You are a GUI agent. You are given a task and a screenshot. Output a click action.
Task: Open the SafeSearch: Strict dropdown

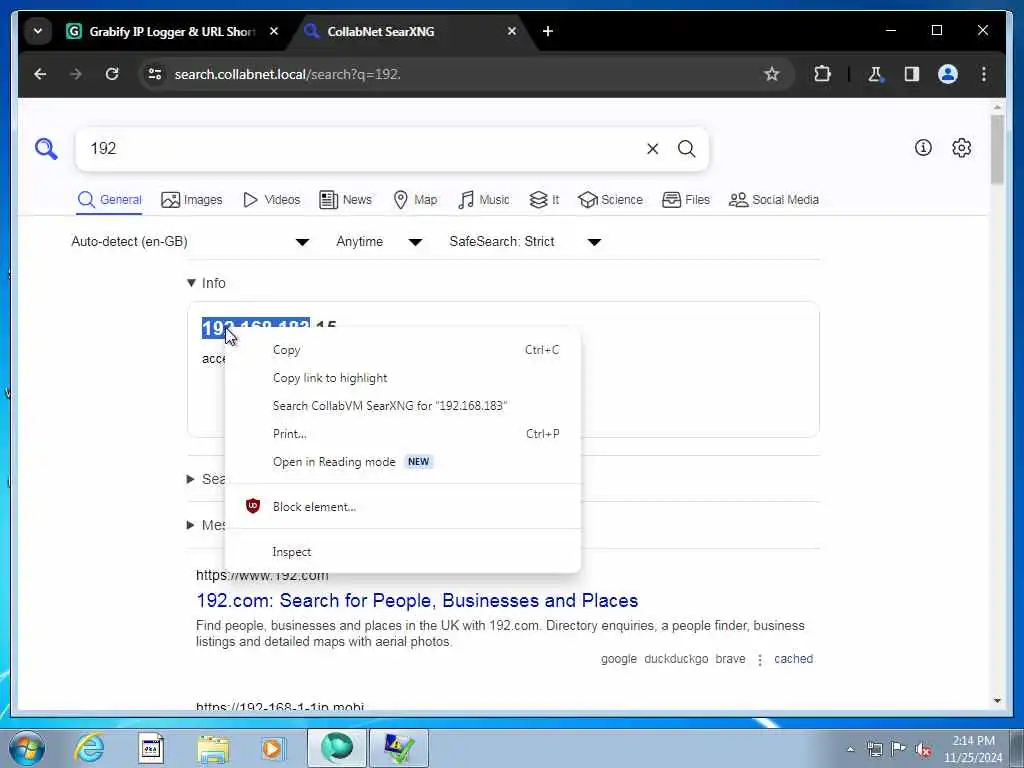click(x=524, y=242)
